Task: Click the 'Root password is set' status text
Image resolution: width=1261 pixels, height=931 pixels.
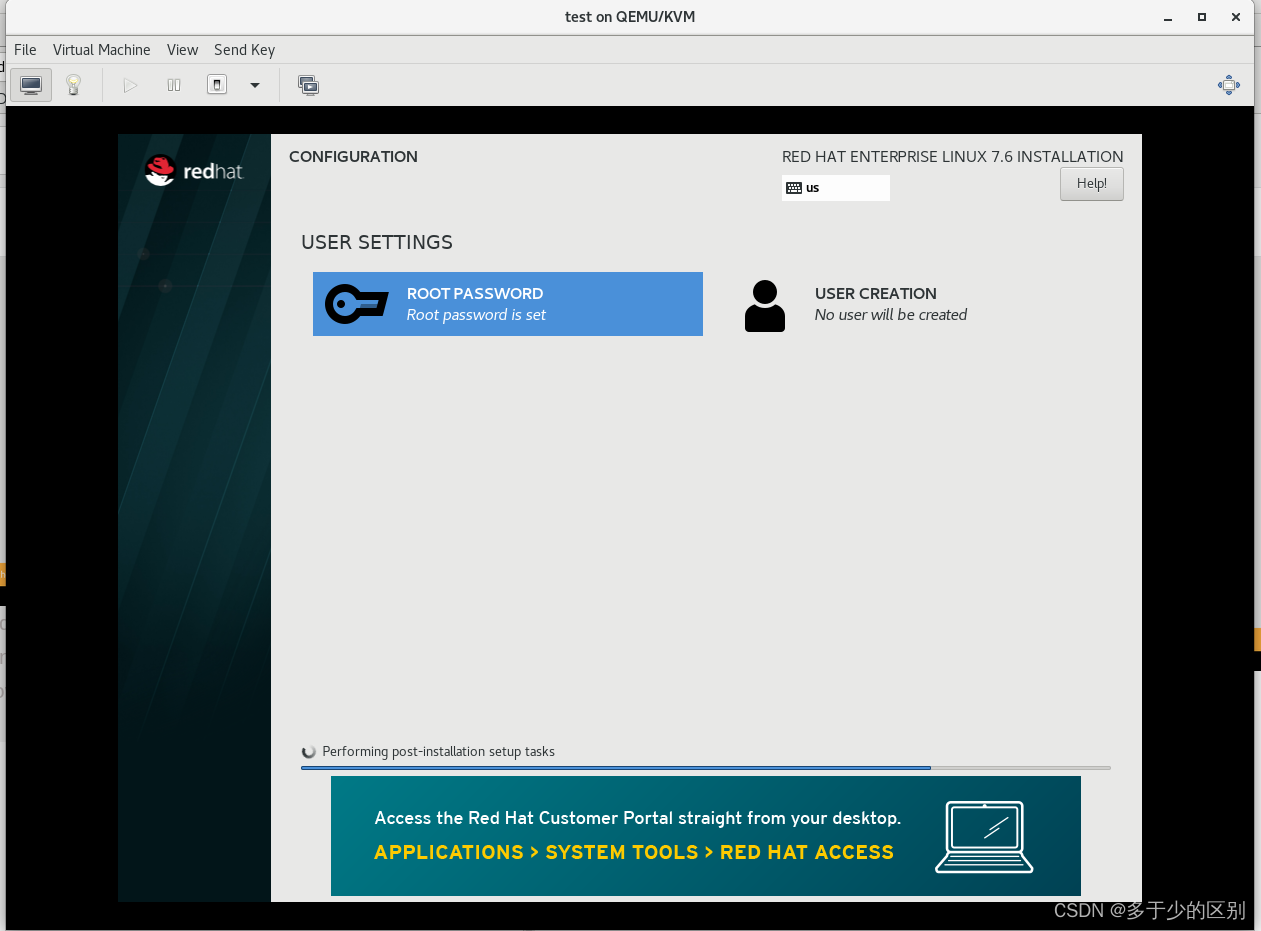Action: pos(476,315)
